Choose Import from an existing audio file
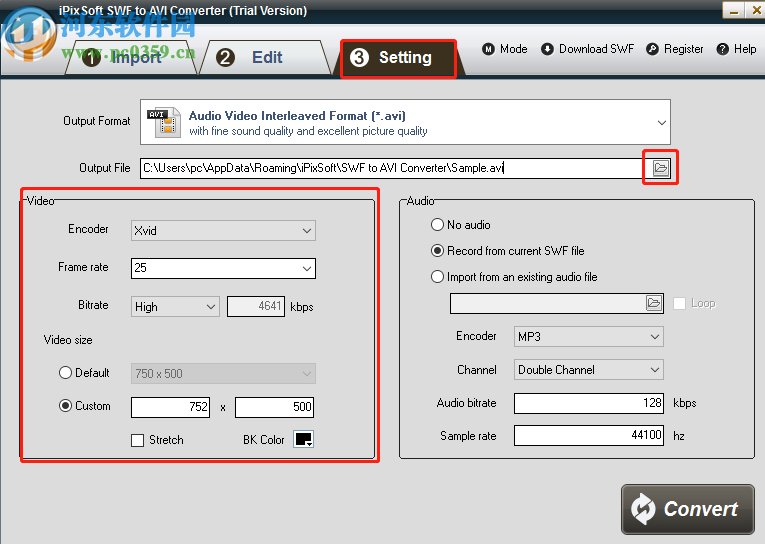The width and height of the screenshot is (765, 544). pos(438,277)
